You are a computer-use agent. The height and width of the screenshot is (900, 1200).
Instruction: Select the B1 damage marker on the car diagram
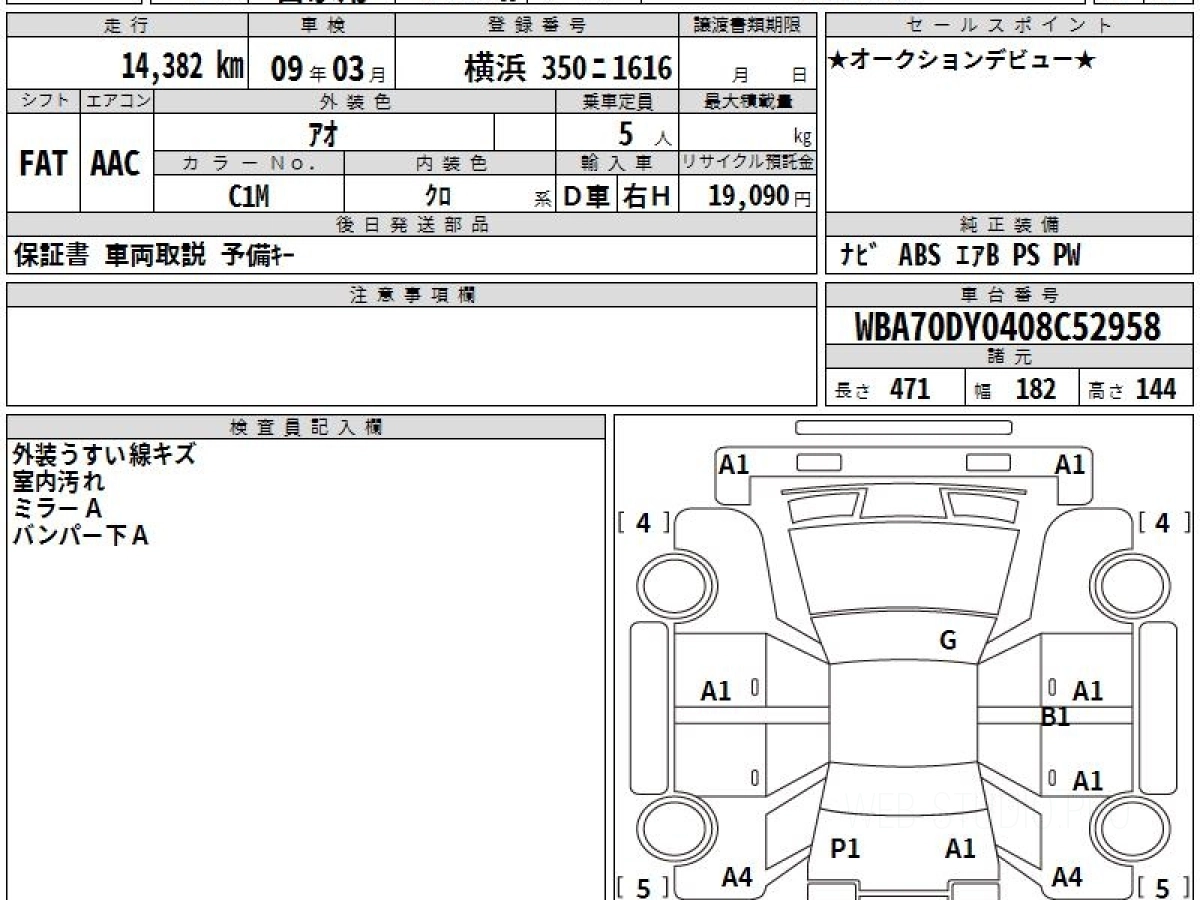[x=1055, y=717]
